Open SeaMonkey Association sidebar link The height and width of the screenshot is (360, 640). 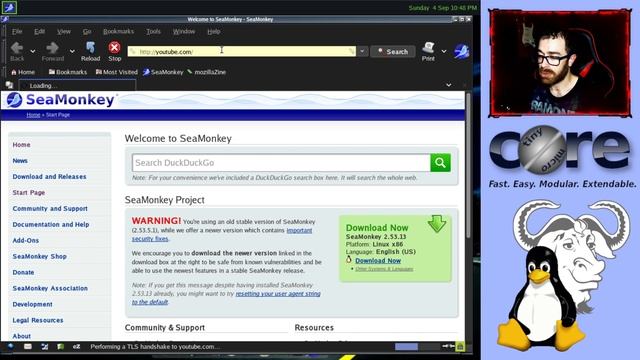[50, 288]
